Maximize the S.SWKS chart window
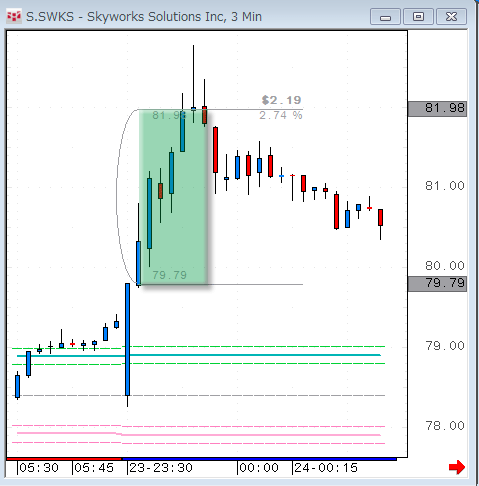 [x=418, y=17]
